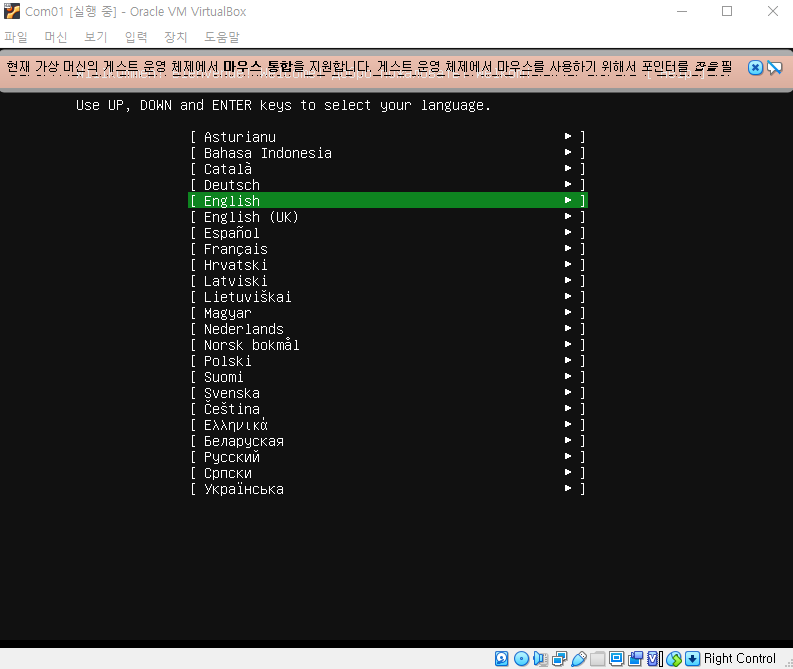Click the CPU virtualization status icon
This screenshot has height=669, width=793.
click(x=655, y=658)
